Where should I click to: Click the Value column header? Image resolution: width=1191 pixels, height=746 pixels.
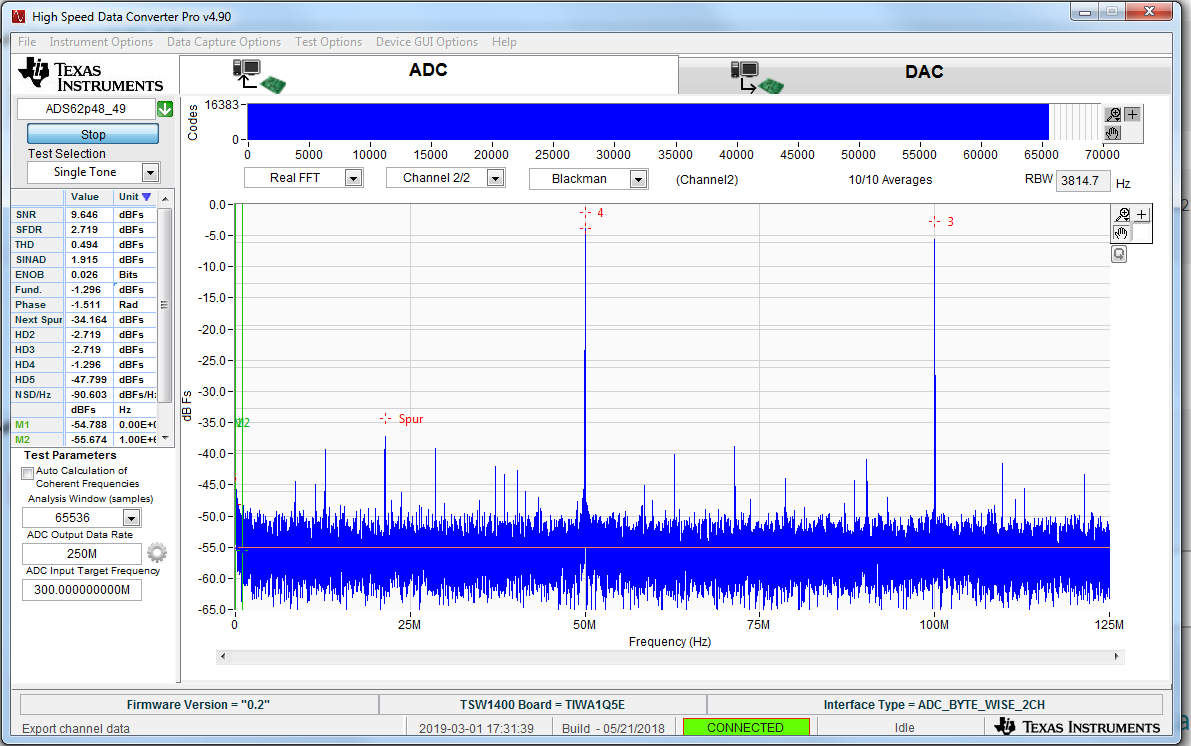tap(84, 197)
